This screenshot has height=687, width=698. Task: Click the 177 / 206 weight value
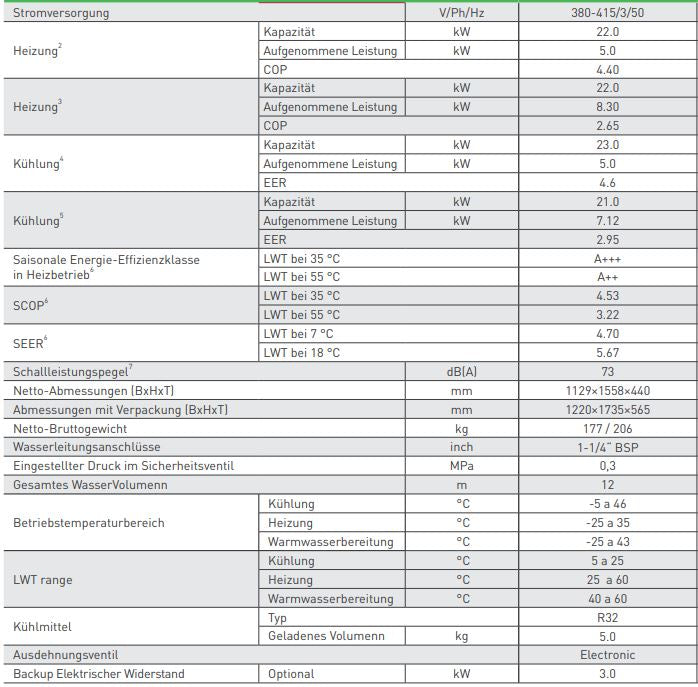607,428
